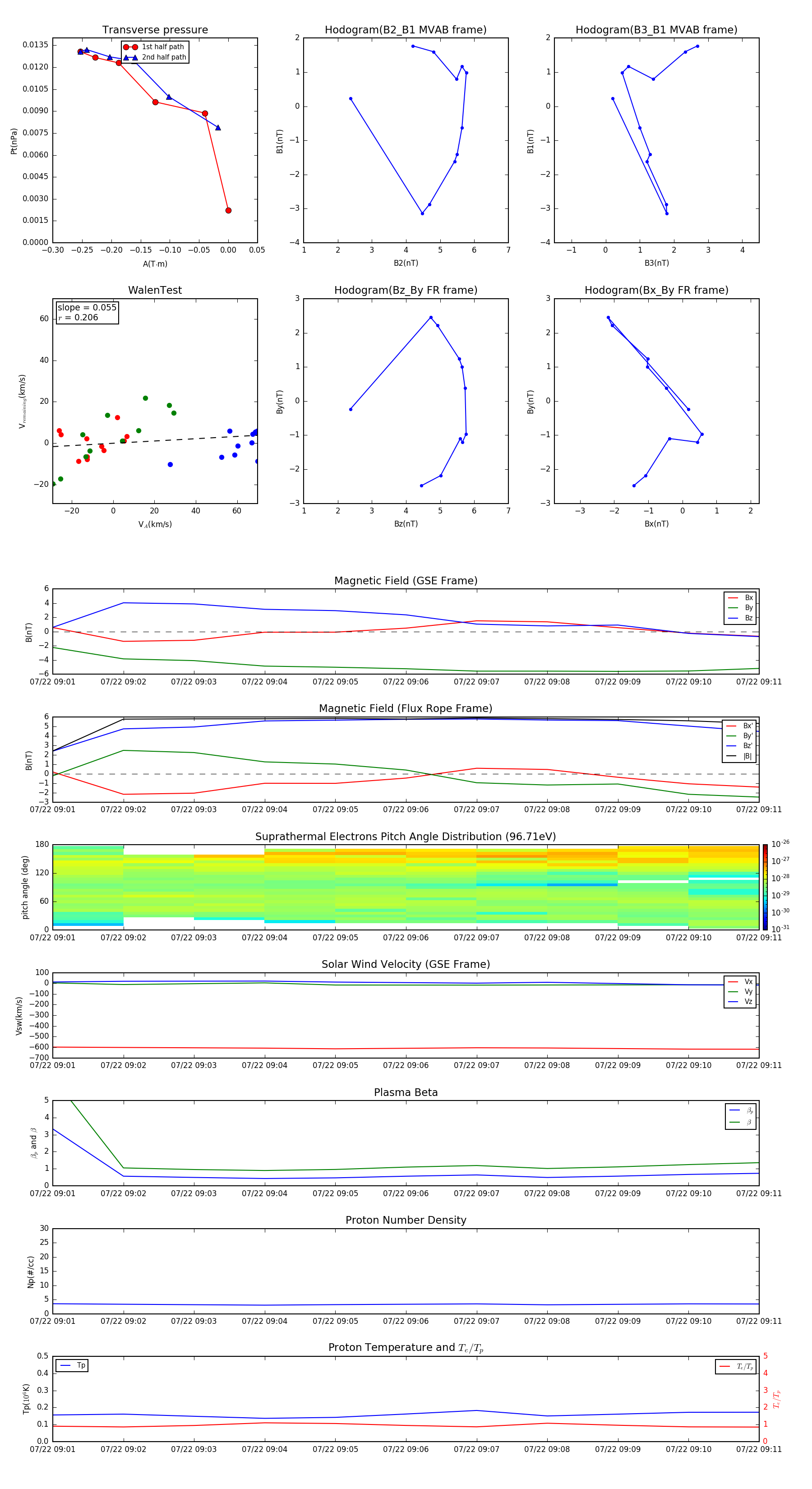Click '07/22 09:06' tick under GSE magnetic field
Viewport: 812px width, 1489px height.
(406, 681)
